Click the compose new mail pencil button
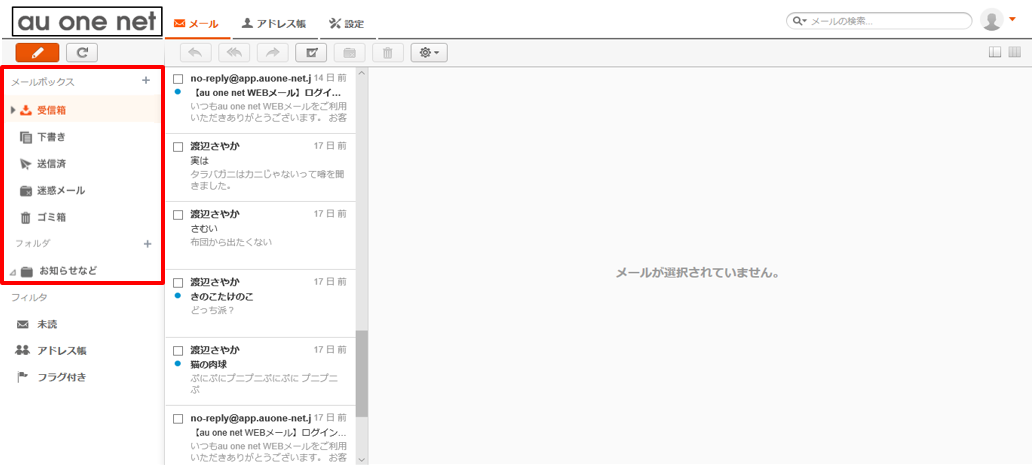 pos(38,52)
